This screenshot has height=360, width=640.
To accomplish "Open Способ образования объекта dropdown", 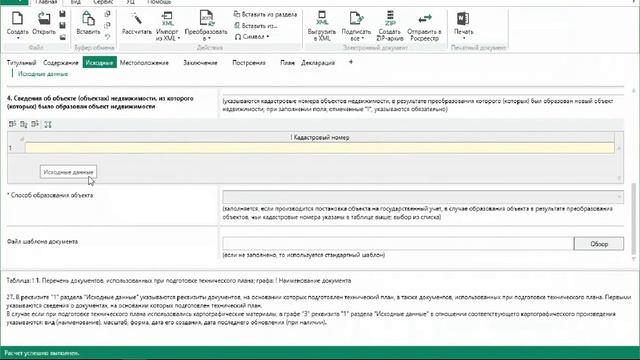I will click(423, 197).
